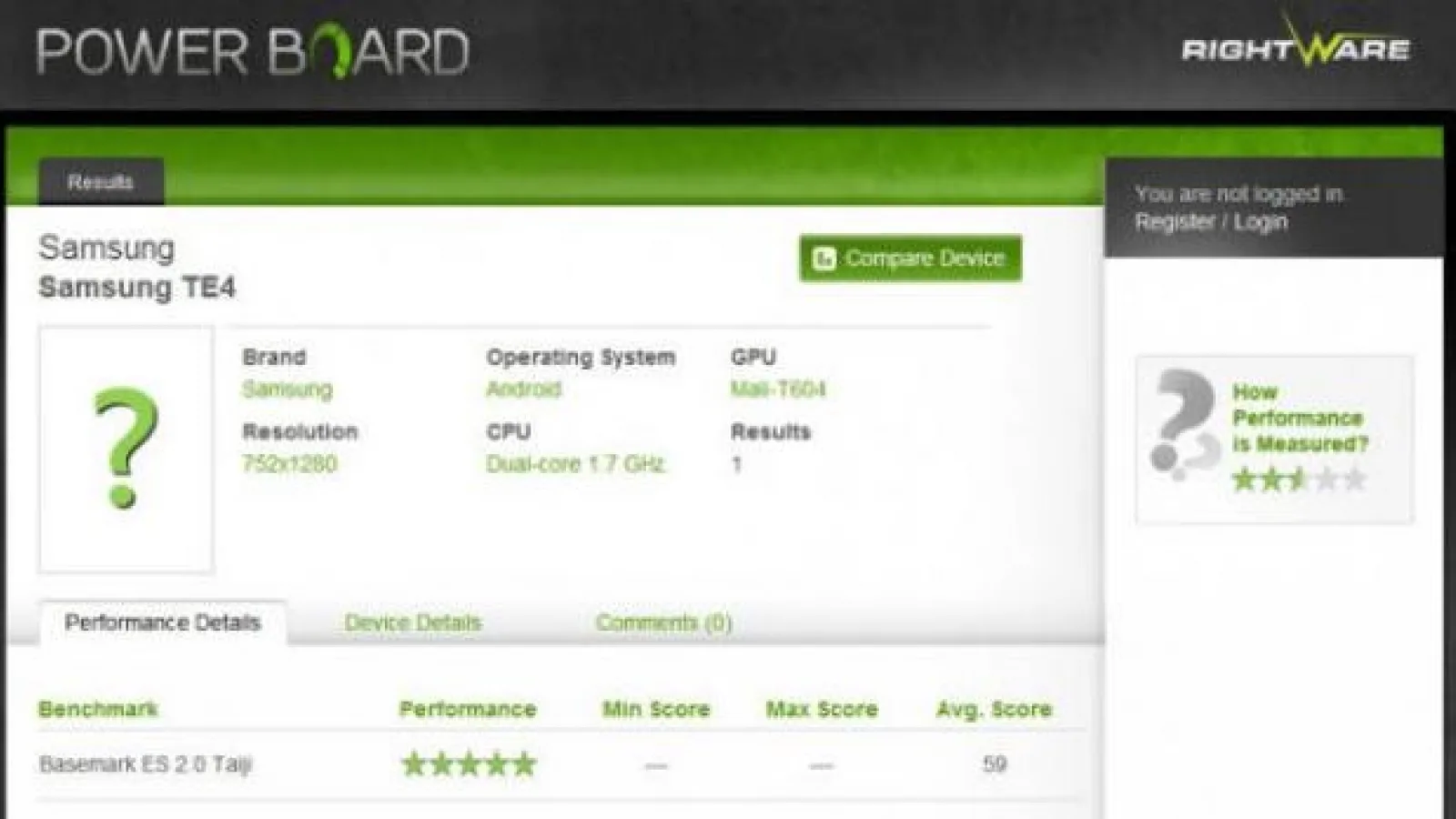Click the gray question mark help icon
This screenshot has width=1456, height=819.
[1183, 425]
